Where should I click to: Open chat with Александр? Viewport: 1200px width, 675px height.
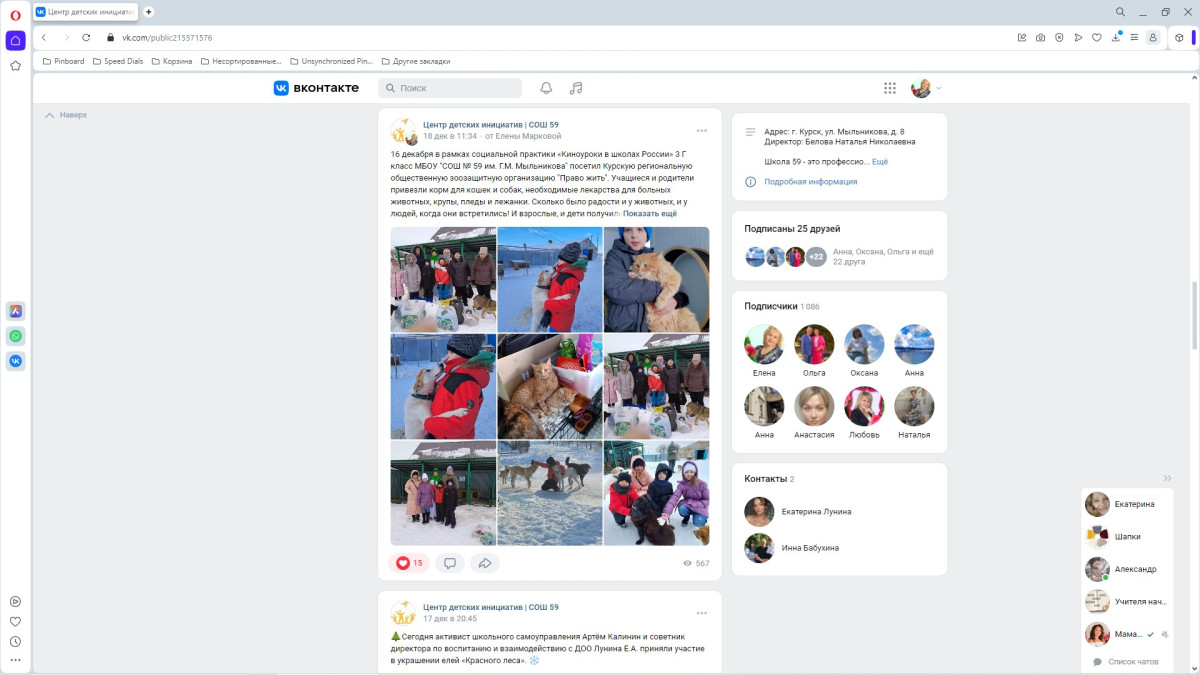[1126, 569]
